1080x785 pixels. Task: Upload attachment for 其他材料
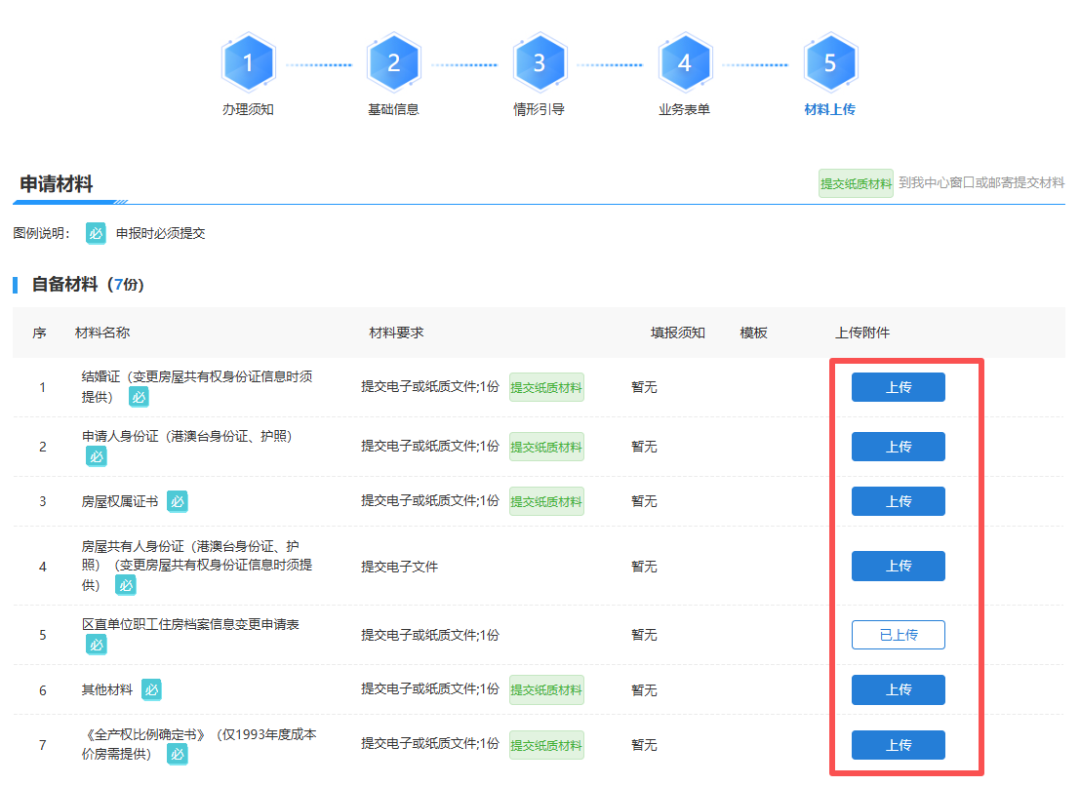pyautogui.click(x=898, y=689)
